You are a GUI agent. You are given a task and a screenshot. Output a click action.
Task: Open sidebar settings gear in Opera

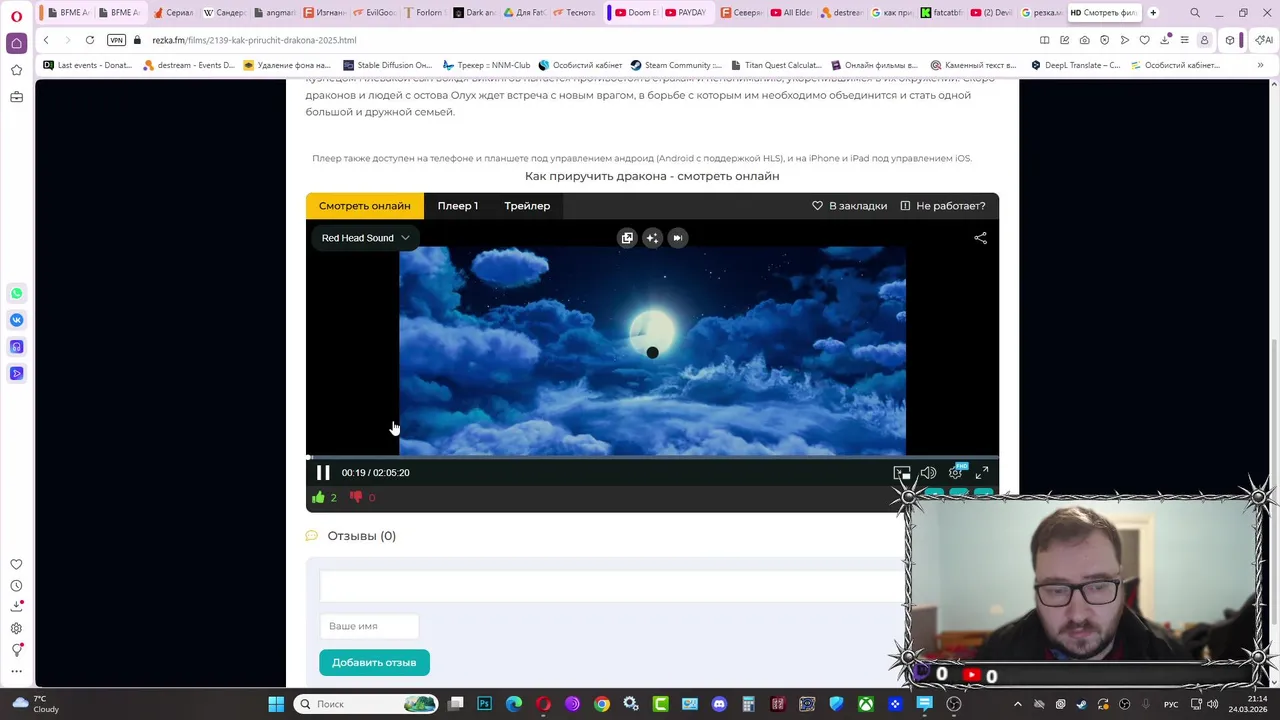pos(16,628)
